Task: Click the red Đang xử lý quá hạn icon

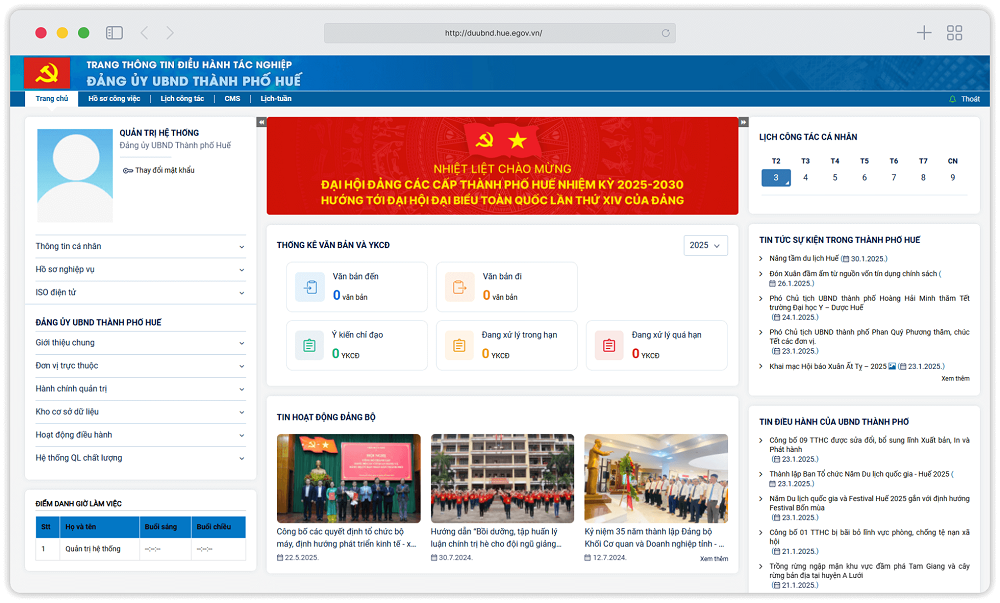Action: pyautogui.click(x=609, y=346)
